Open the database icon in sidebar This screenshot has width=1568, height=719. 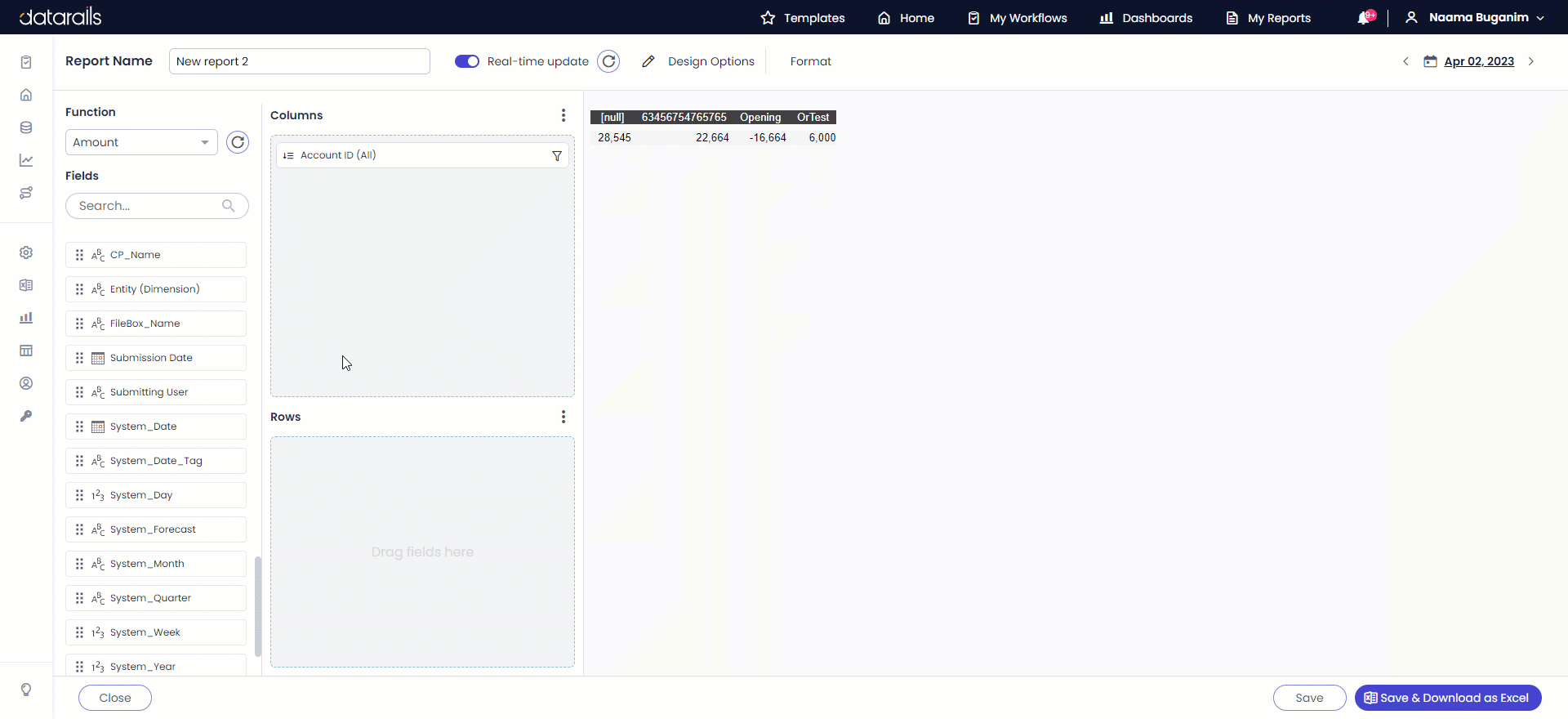[26, 127]
